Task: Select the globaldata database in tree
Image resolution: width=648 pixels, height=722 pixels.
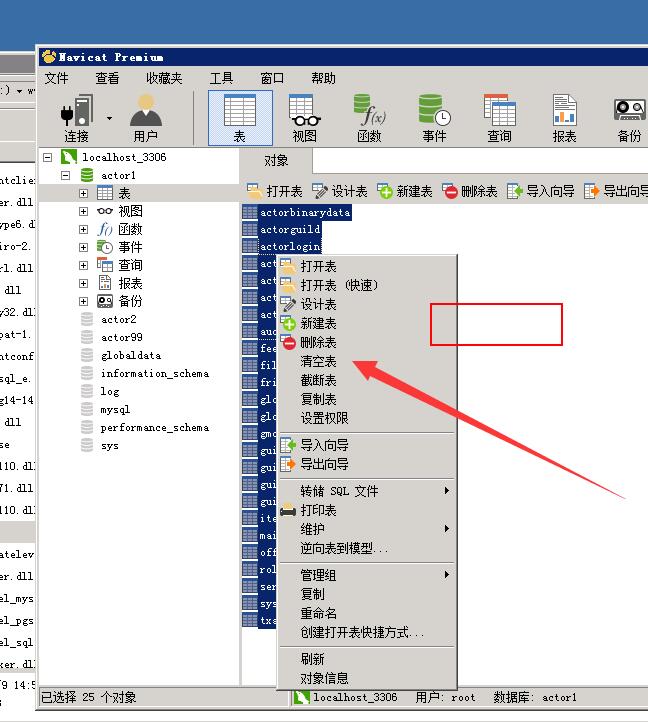Action: click(130, 355)
